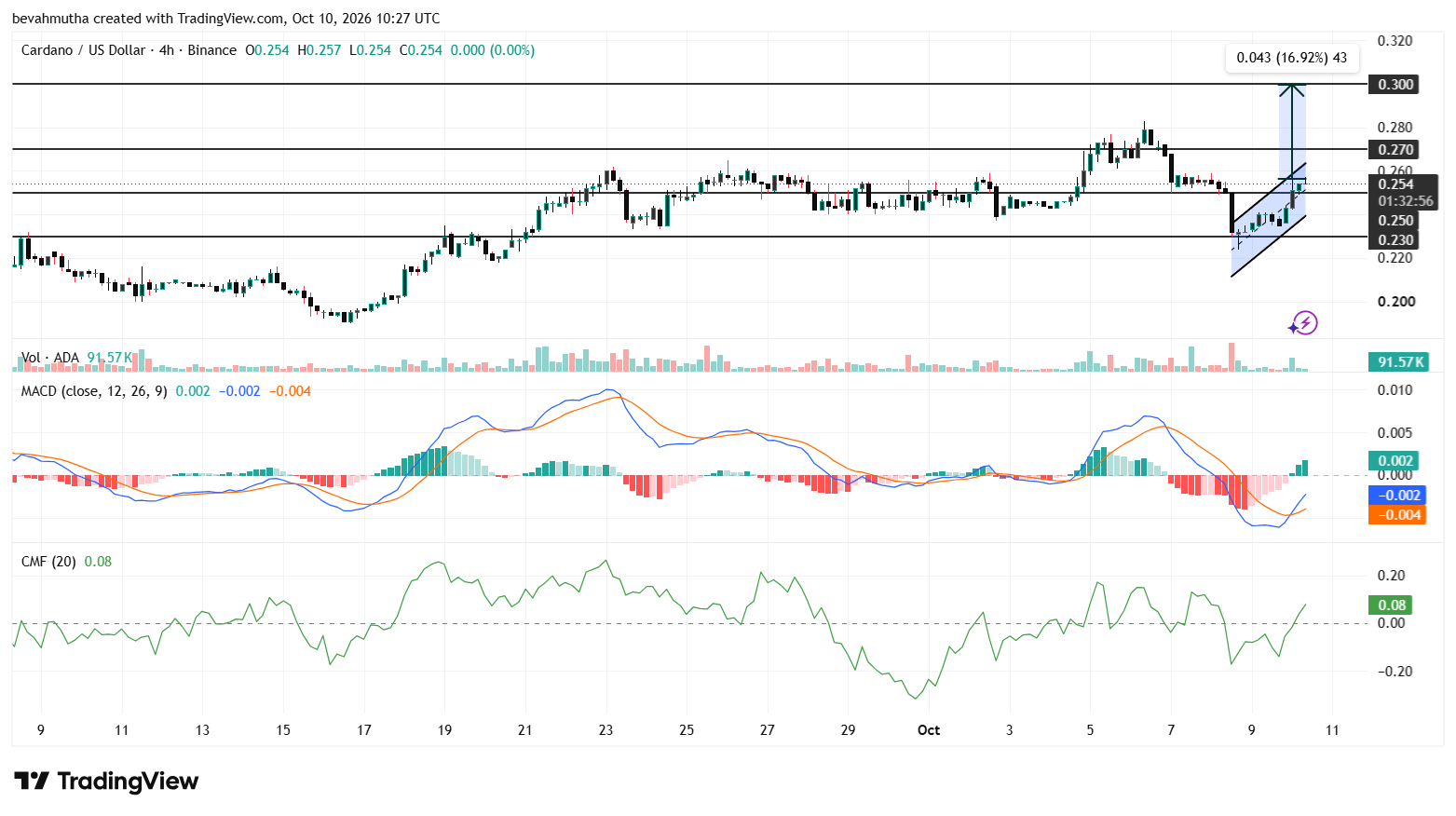The width and height of the screenshot is (1456, 816).
Task: Click the 0.043 (16.92%) 43 measurement tooltip
Action: pyautogui.click(x=1291, y=58)
